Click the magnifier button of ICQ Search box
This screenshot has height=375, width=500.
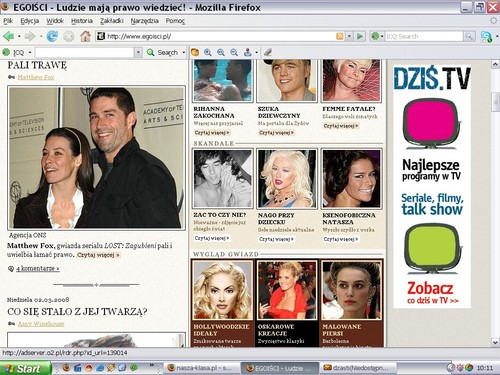tap(469, 36)
